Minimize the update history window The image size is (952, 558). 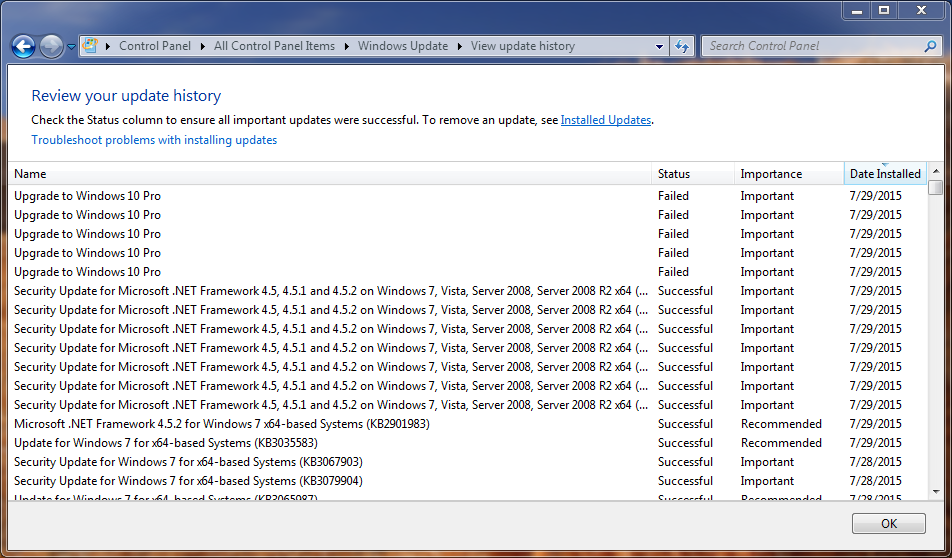click(x=857, y=10)
